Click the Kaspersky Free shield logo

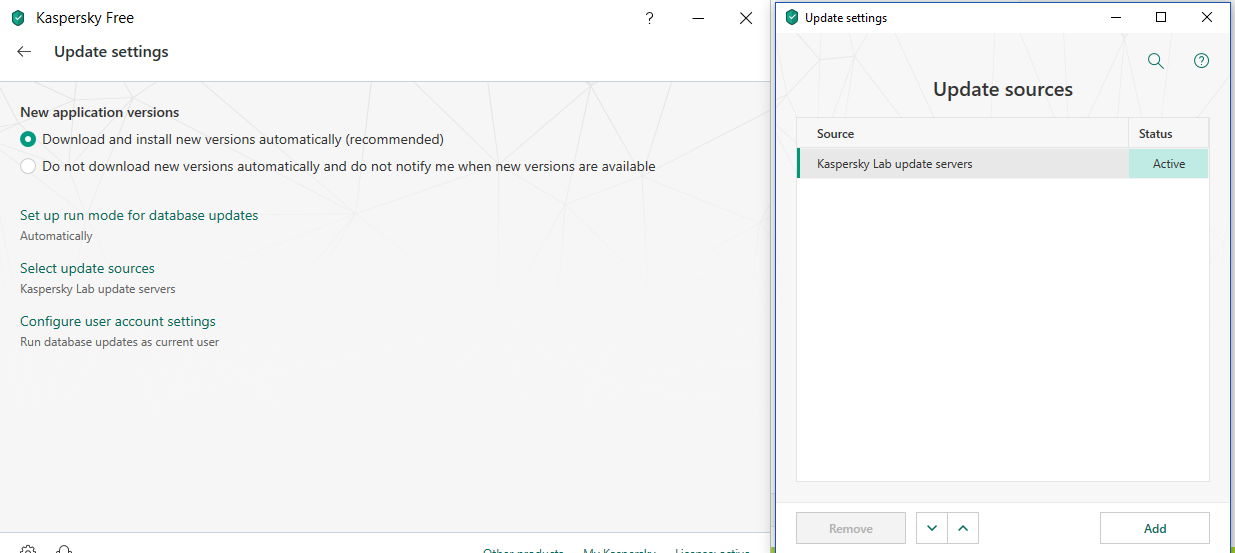(x=18, y=18)
